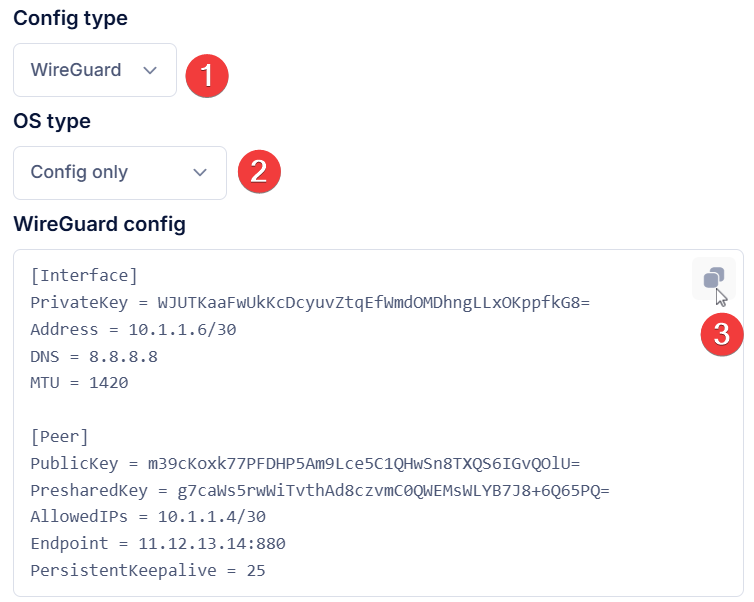This screenshot has height=602, width=754.
Task: Open the WireGuard config type dropdown
Action: click(95, 70)
